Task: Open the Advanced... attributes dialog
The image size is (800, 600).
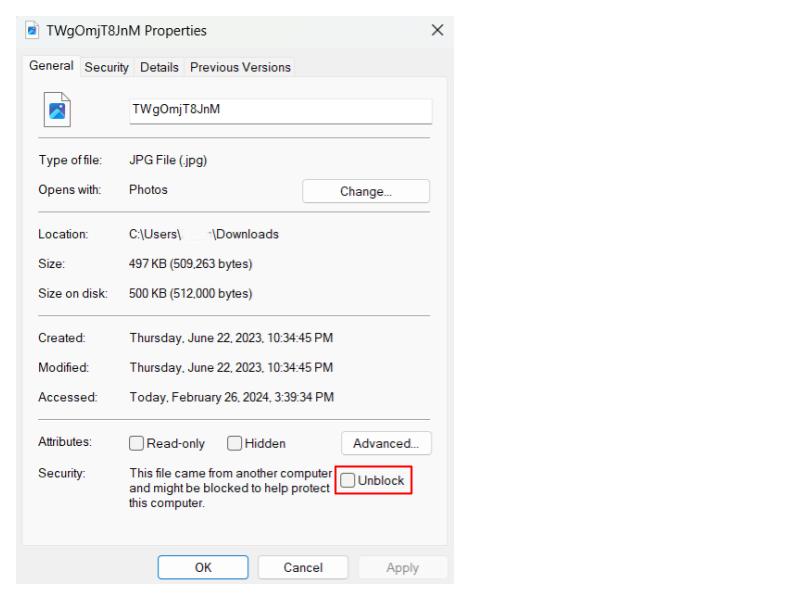Action: coord(385,443)
